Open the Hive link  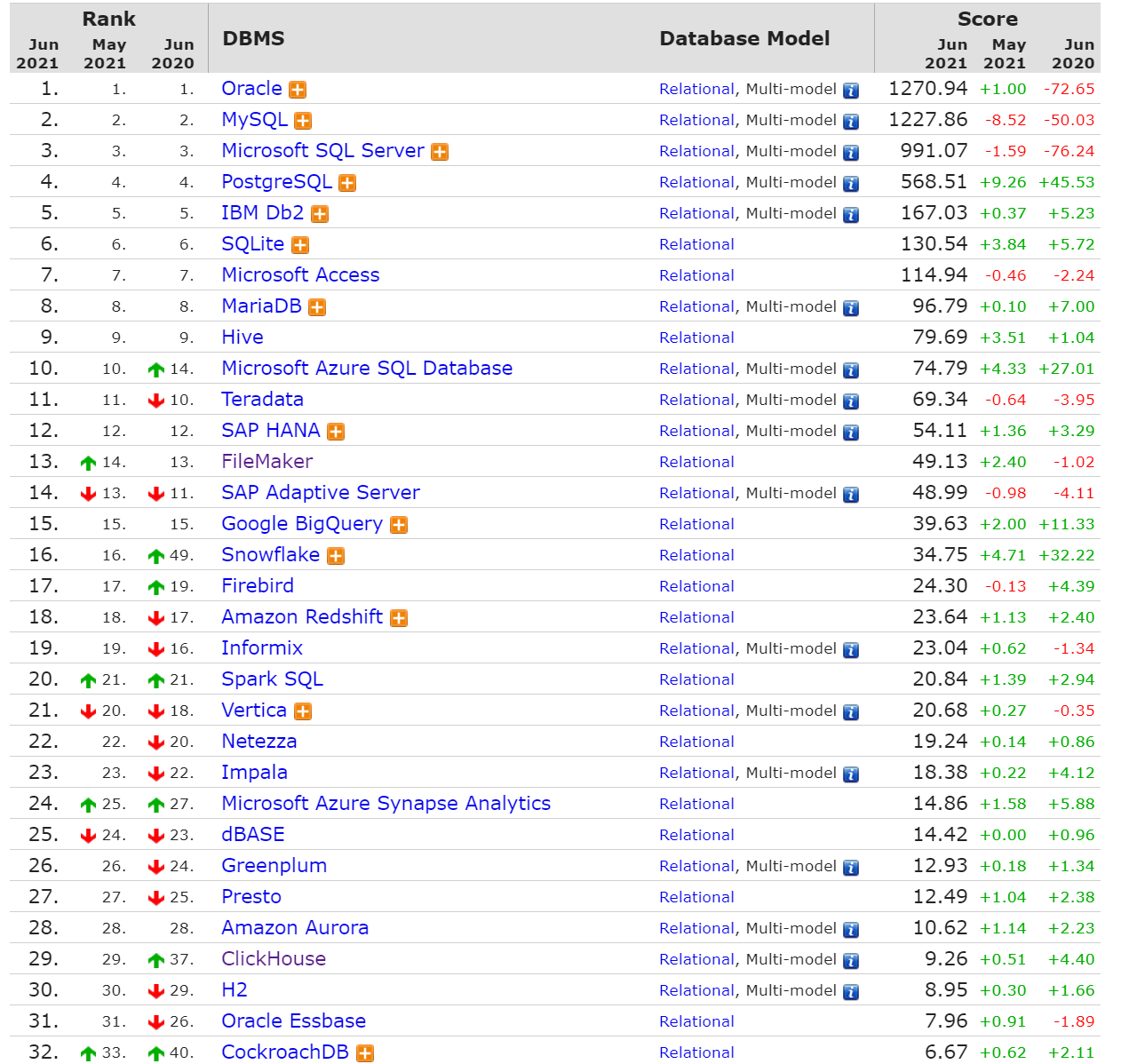[243, 337]
